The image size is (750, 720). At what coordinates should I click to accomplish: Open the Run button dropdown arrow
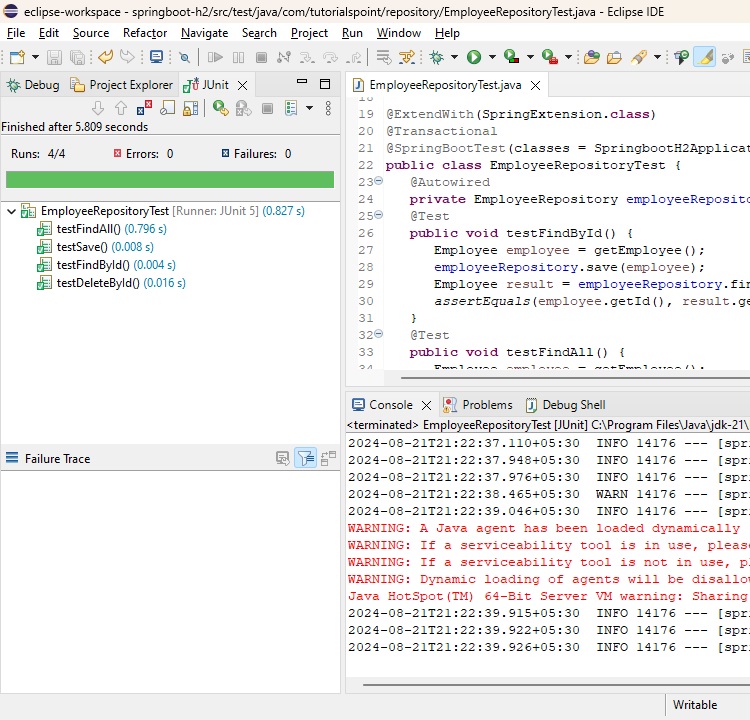coord(491,58)
